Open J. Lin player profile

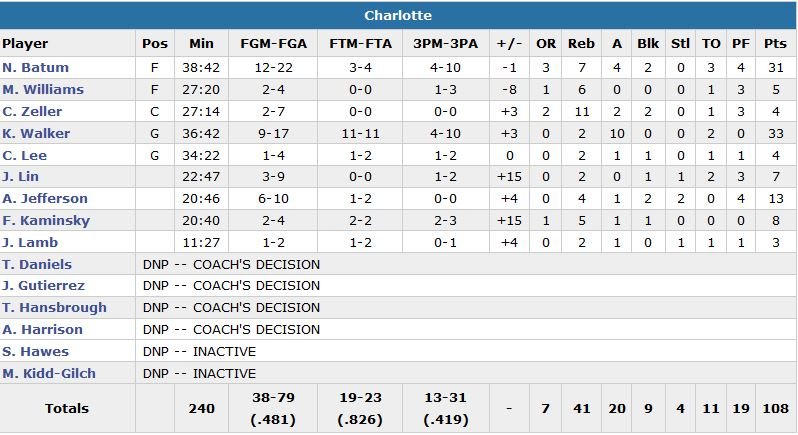coord(22,177)
